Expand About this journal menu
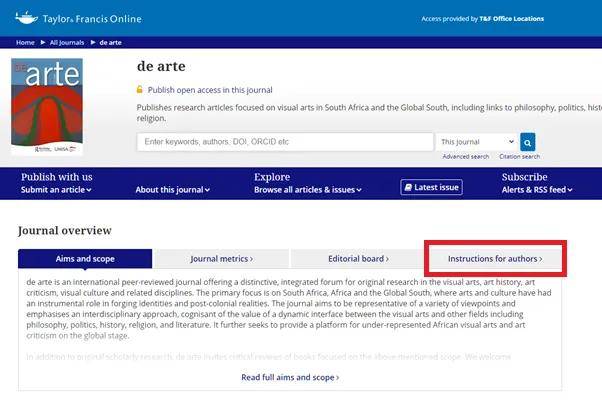The image size is (602, 406). tap(172, 190)
